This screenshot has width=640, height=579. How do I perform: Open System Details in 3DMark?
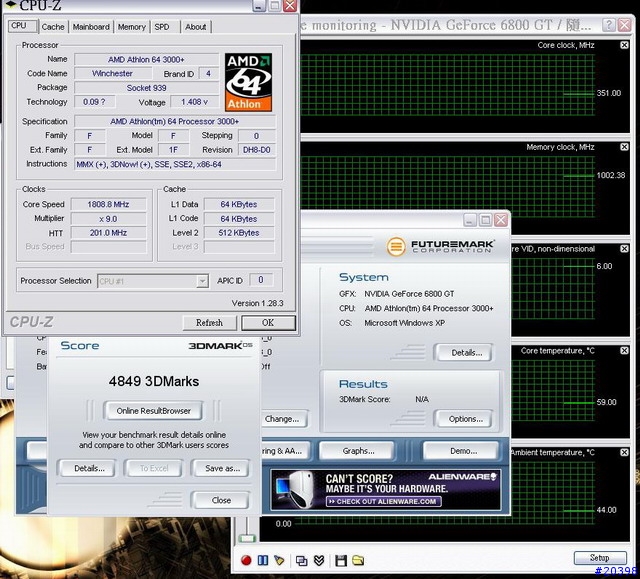click(466, 353)
